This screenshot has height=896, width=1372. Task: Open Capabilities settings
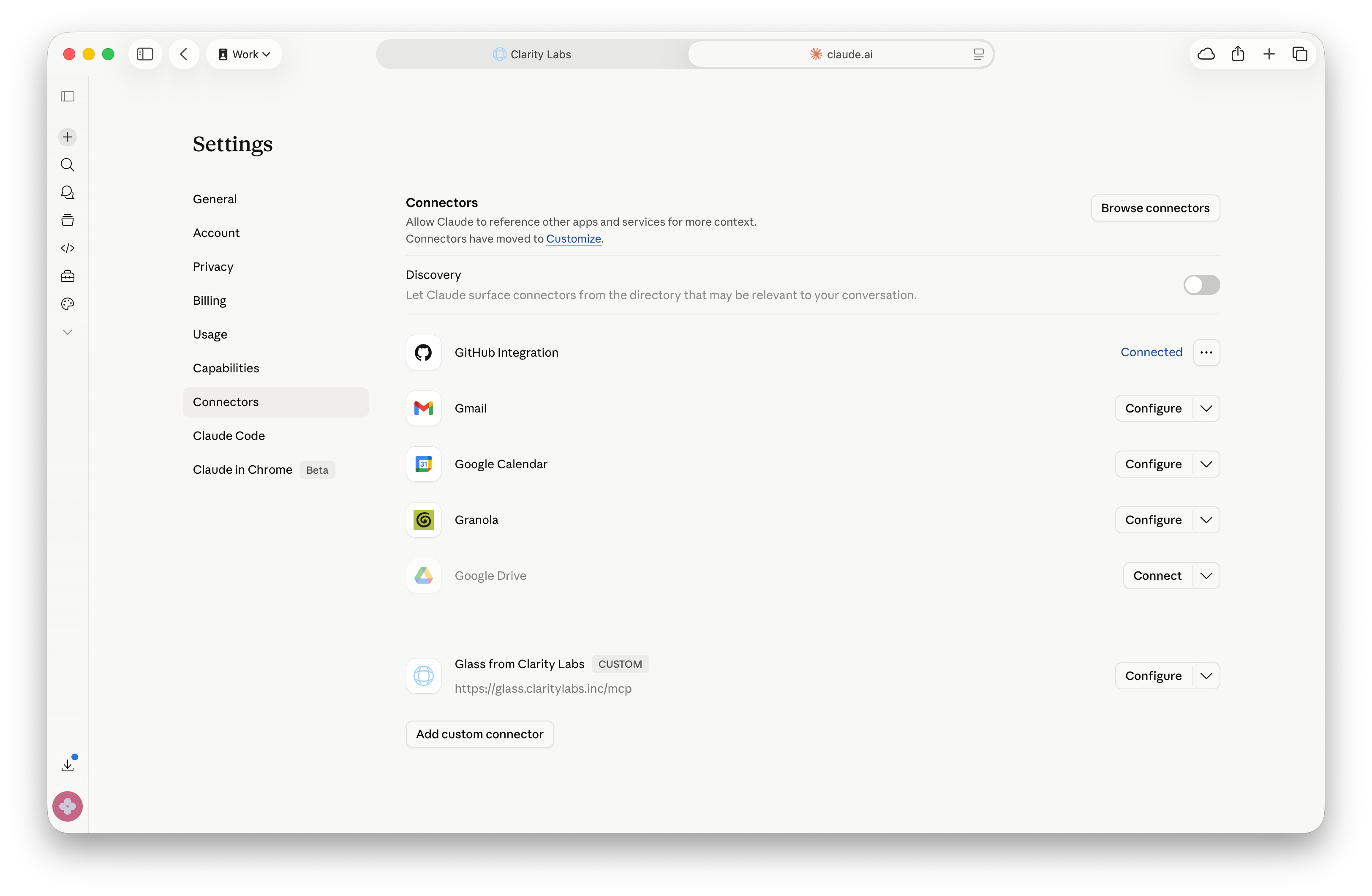[x=275, y=368]
